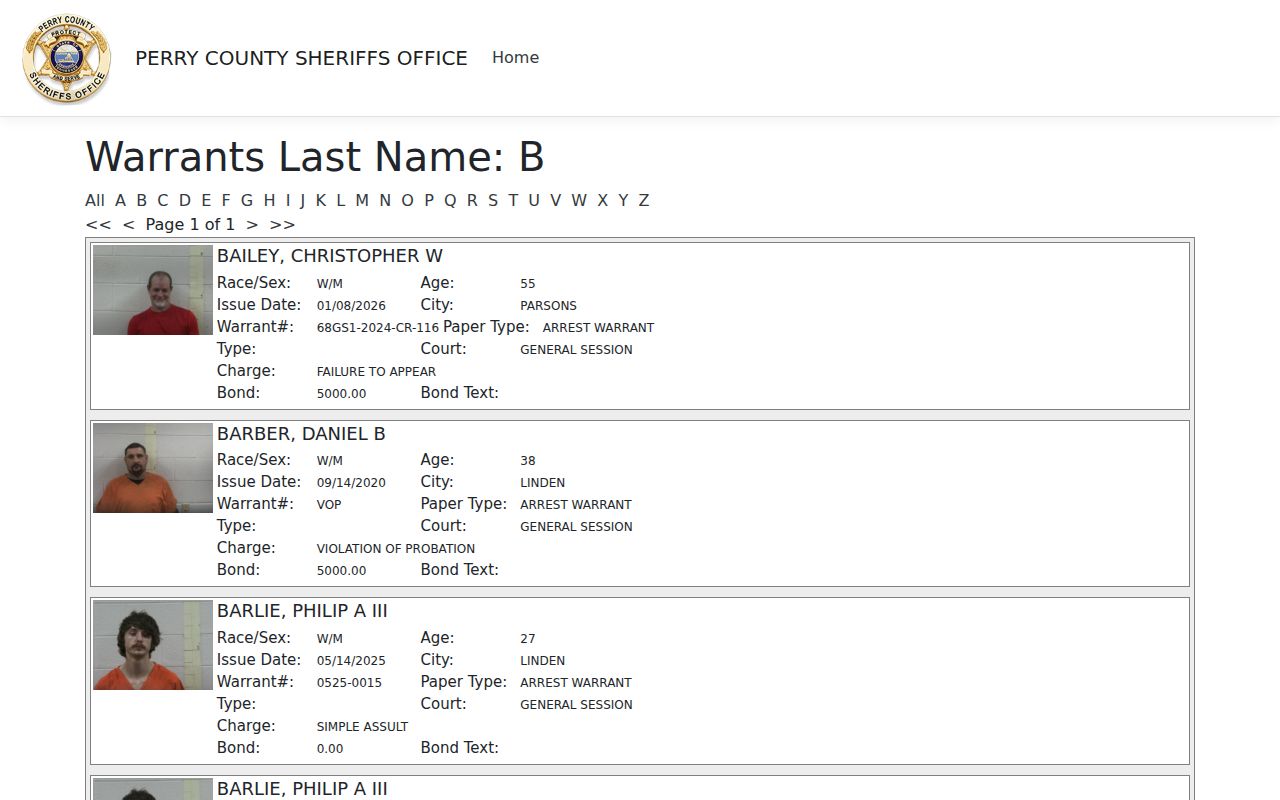This screenshot has width=1280, height=800.
Task: Click issue date 01/08/2026
Action: click(x=351, y=305)
